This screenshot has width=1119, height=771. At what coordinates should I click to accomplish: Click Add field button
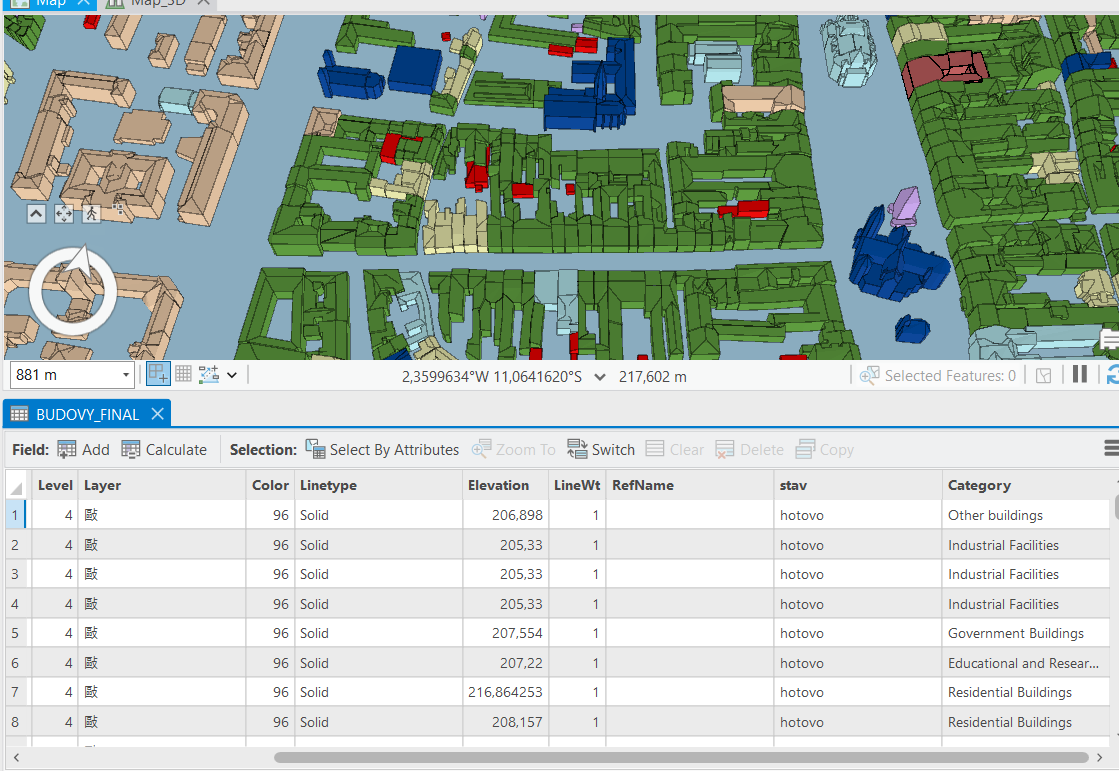(83, 450)
